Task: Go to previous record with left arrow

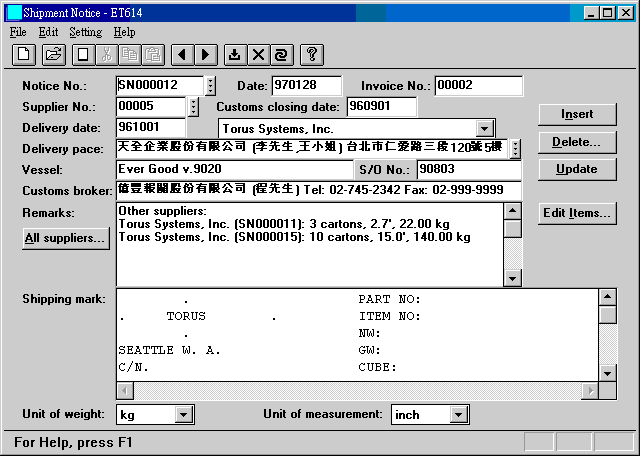Action: pos(181,54)
